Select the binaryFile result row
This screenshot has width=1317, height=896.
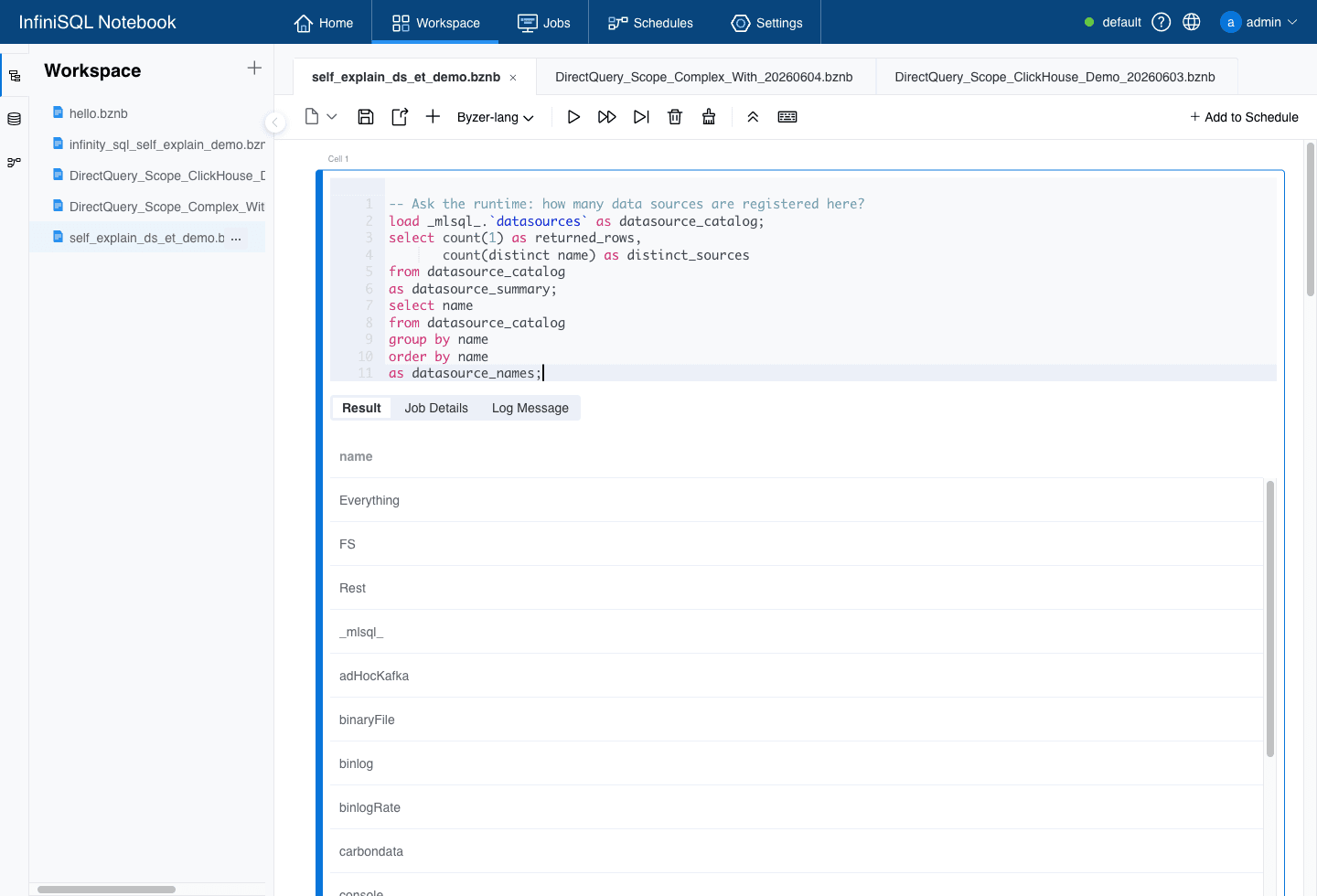(797, 720)
